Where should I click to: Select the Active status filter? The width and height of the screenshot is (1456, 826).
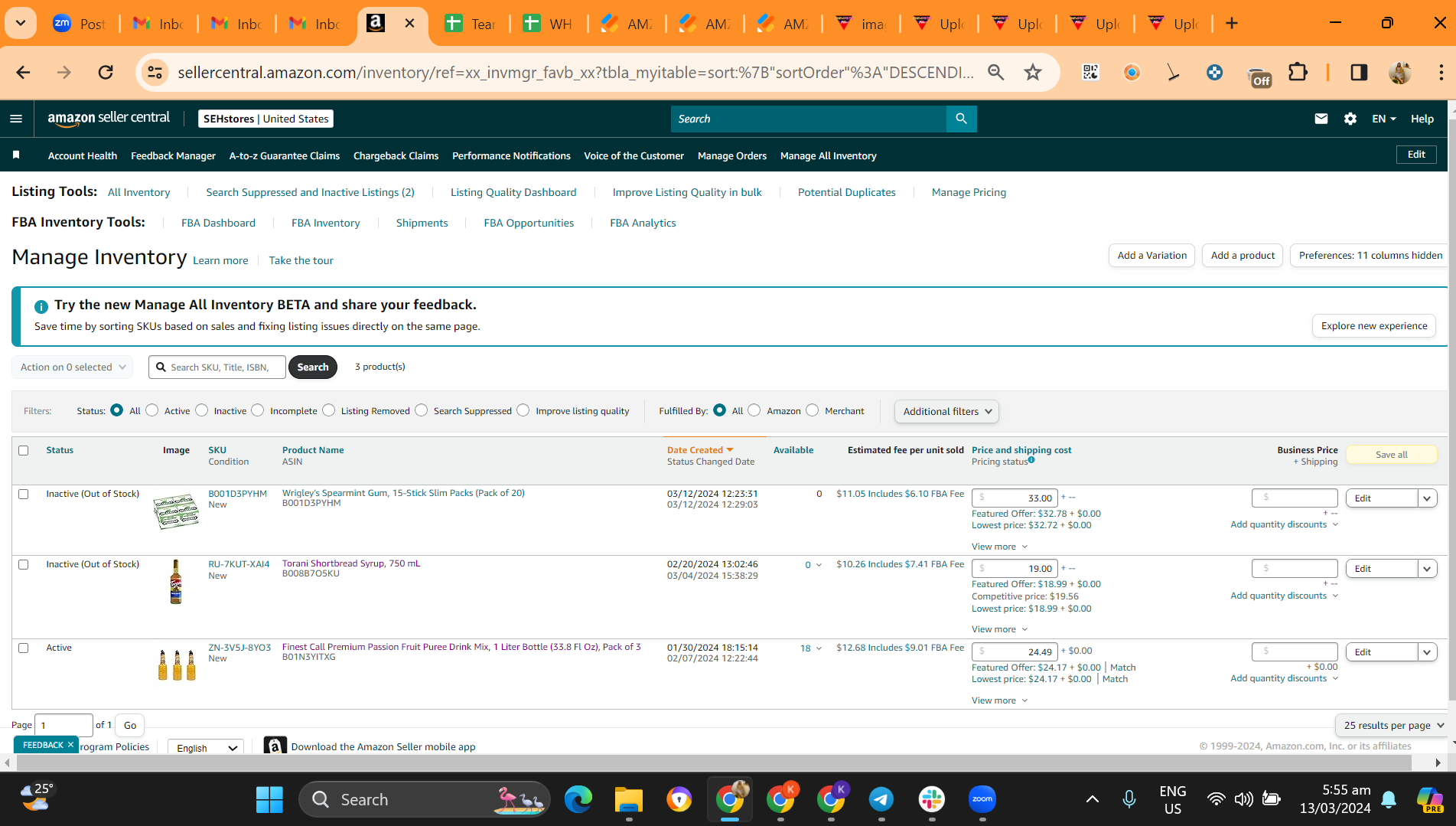pyautogui.click(x=152, y=410)
